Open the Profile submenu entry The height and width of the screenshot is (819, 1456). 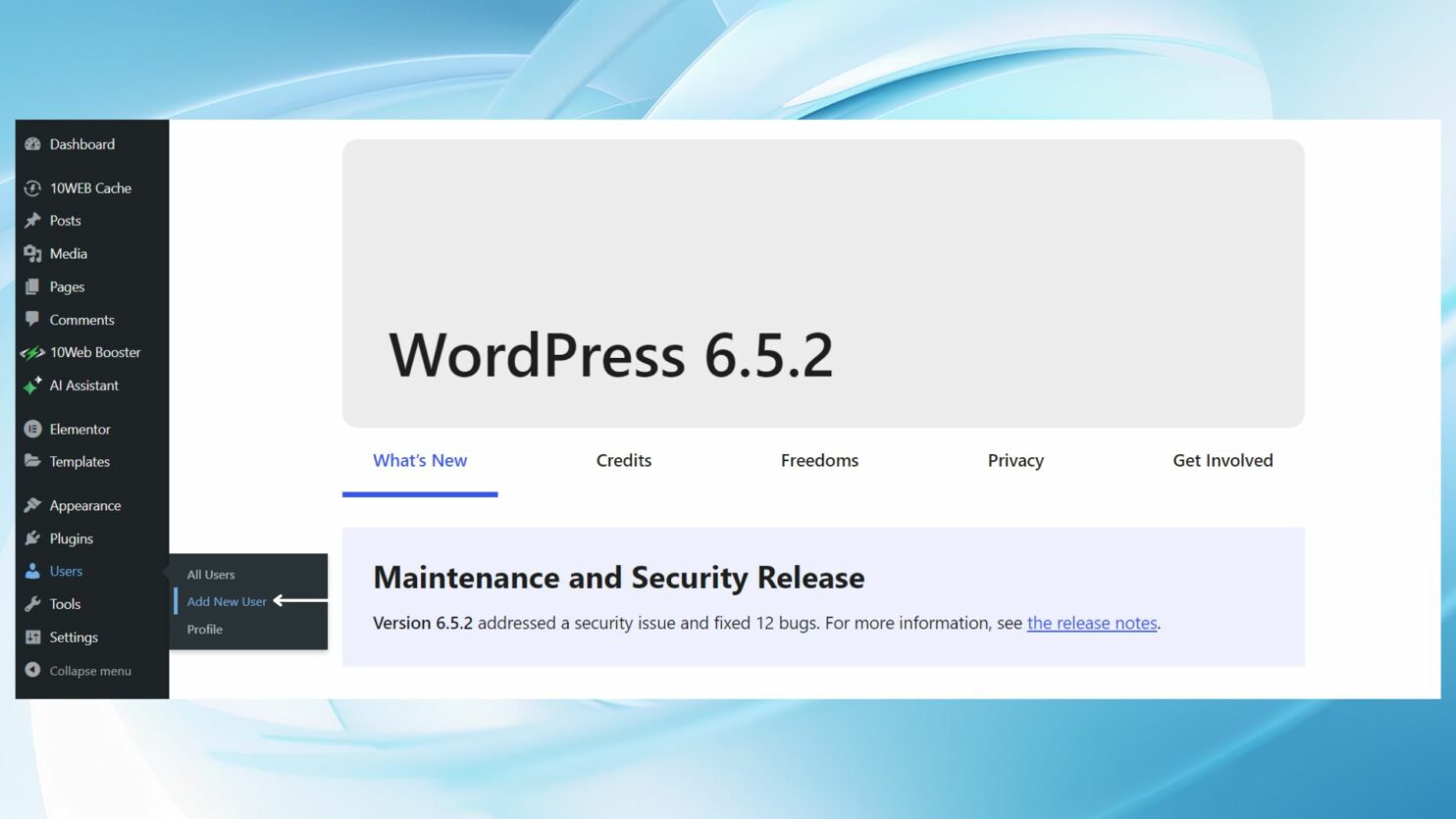point(204,629)
